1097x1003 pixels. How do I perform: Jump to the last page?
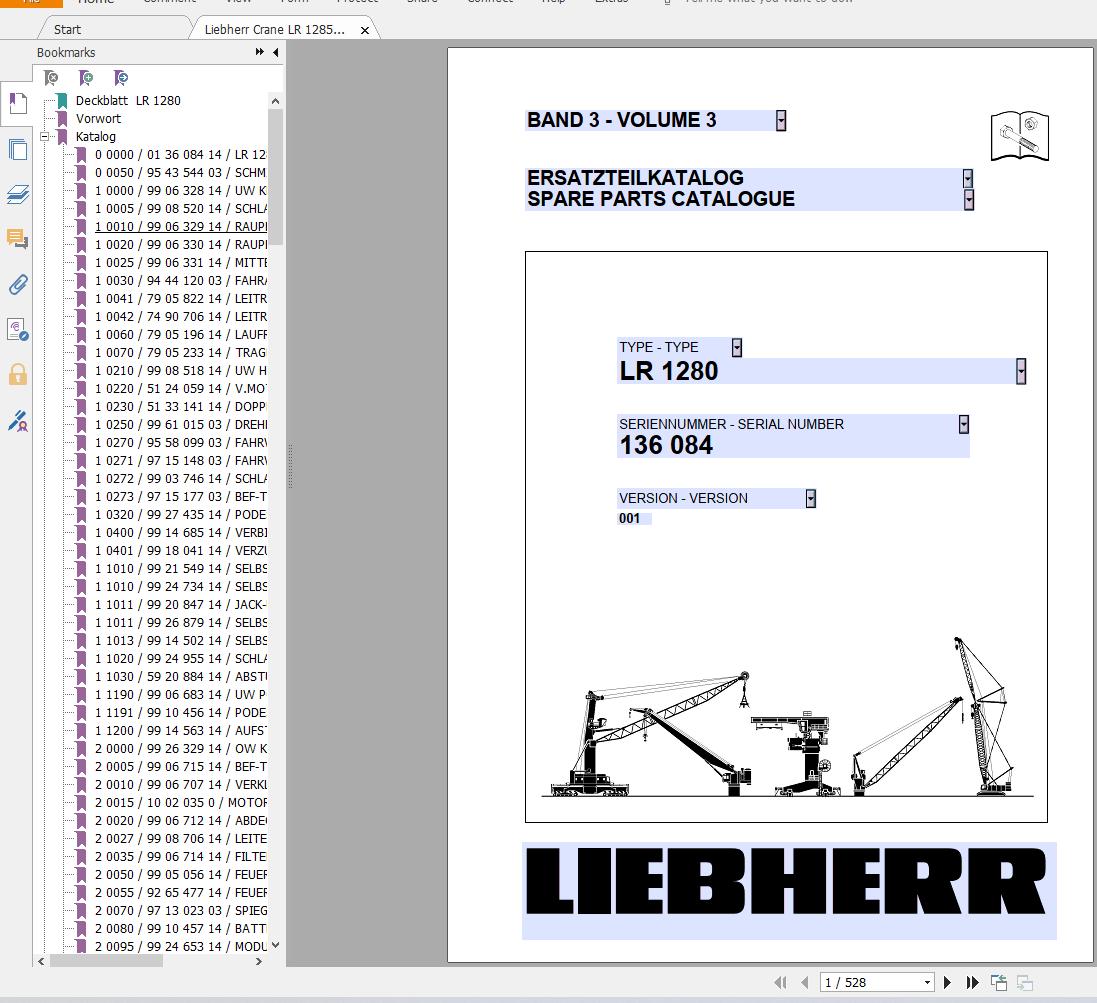pyautogui.click(x=971, y=982)
